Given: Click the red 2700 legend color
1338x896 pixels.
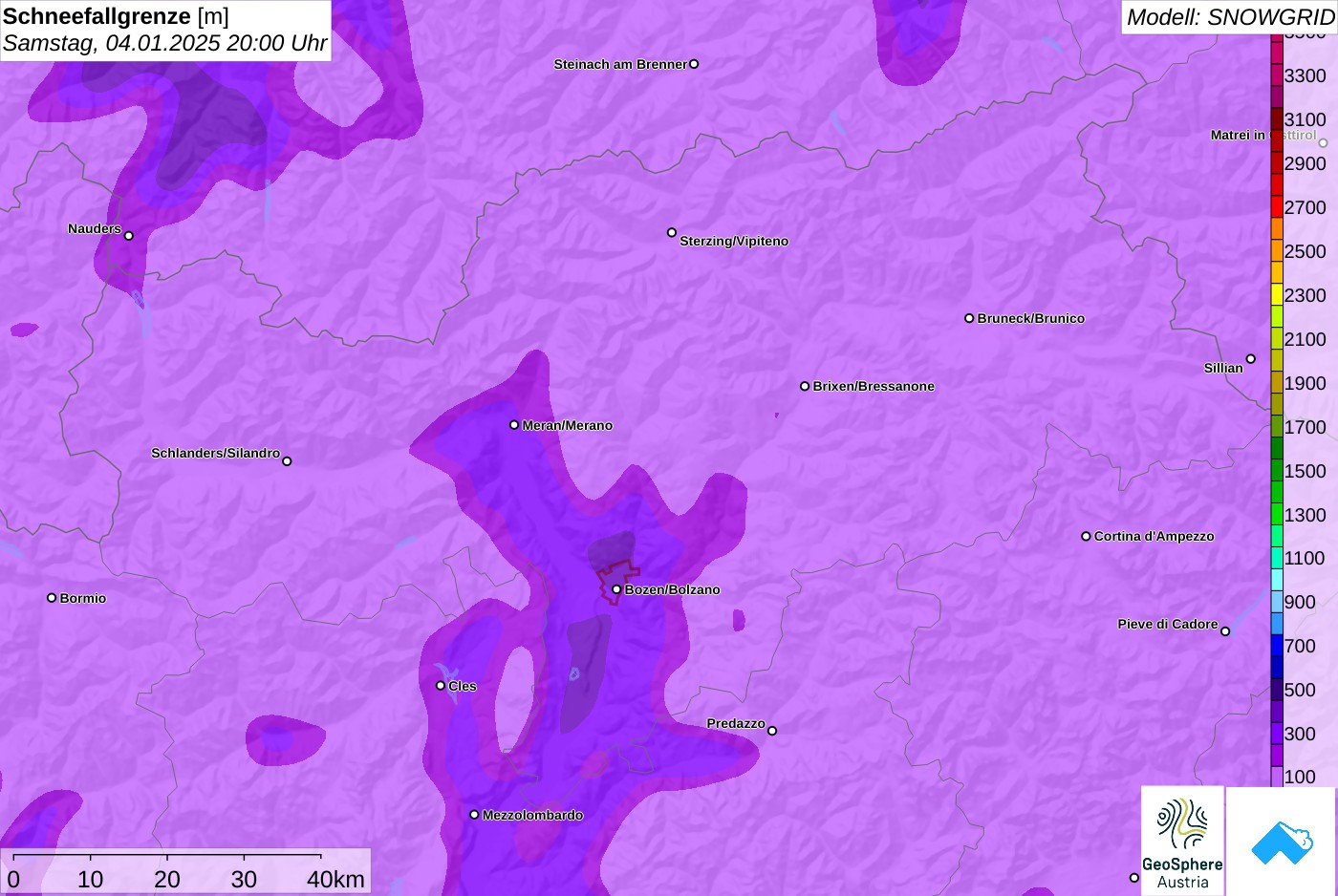Looking at the screenshot, I should [x=1277, y=206].
